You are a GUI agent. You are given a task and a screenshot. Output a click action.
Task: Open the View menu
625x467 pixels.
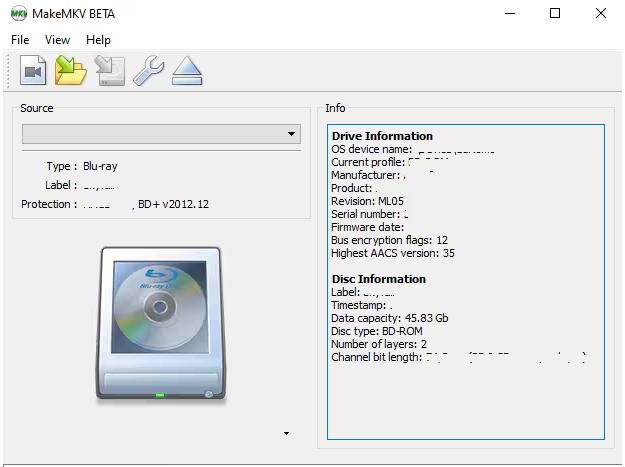[x=57, y=40]
